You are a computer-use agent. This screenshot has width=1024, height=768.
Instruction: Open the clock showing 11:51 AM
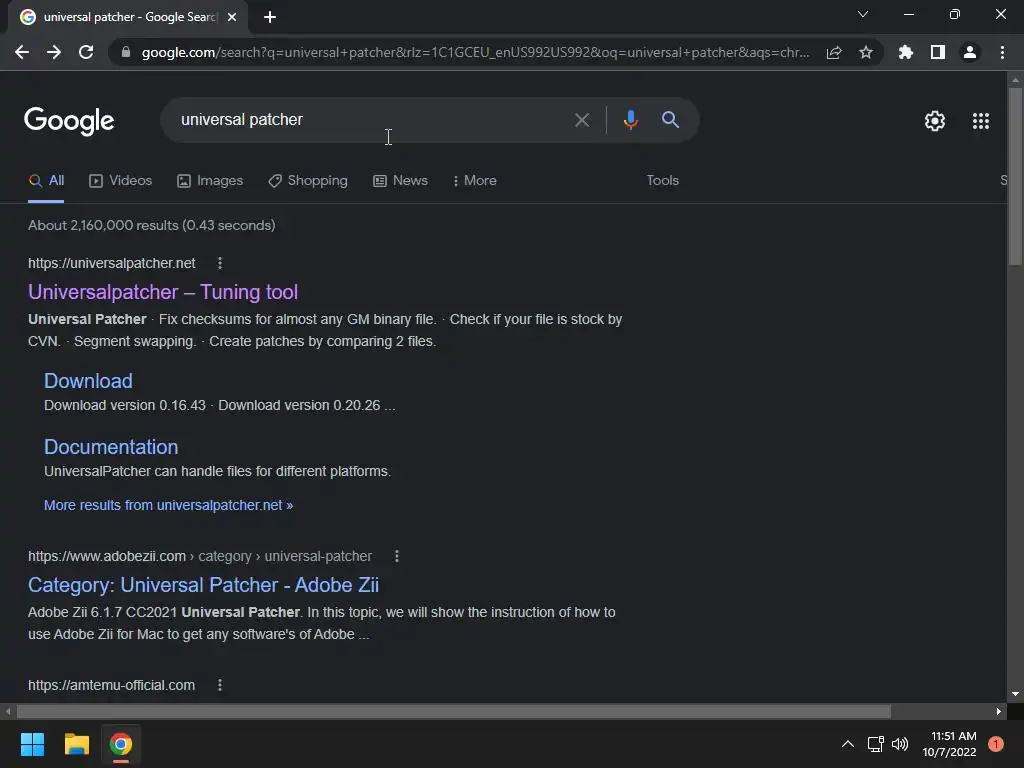click(x=950, y=744)
